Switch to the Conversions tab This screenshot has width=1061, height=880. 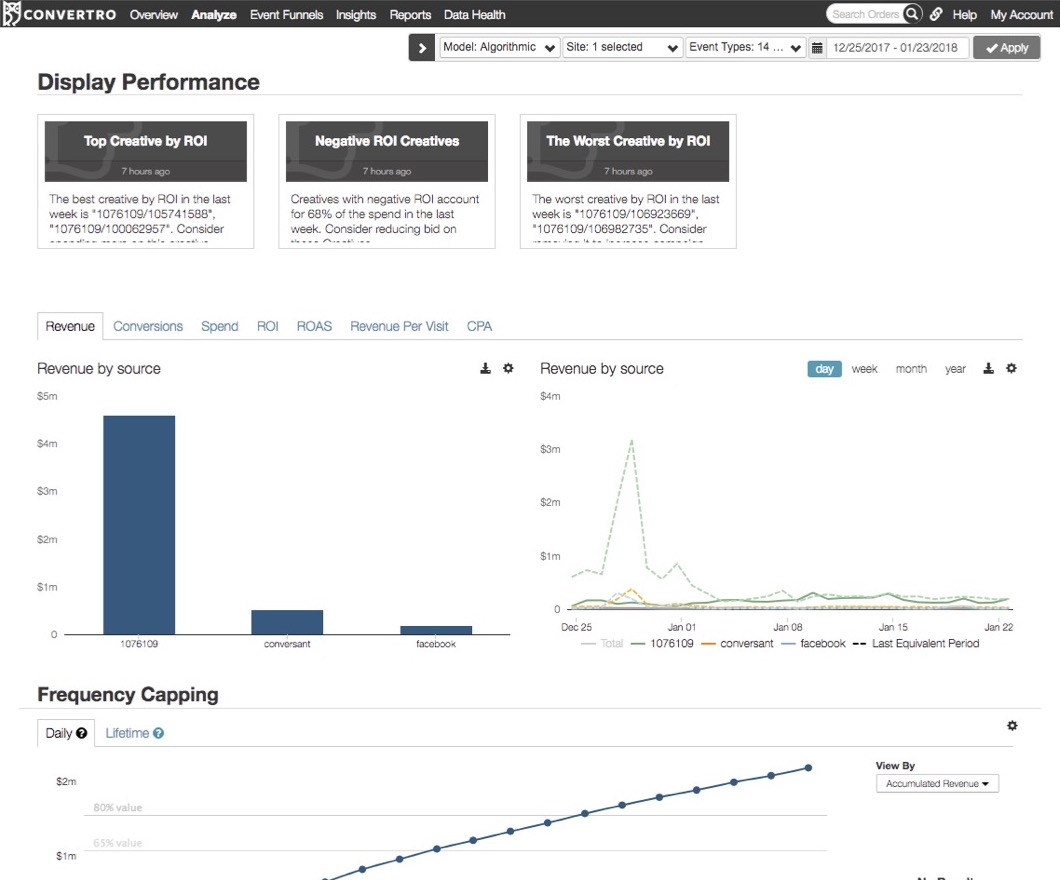pos(148,326)
